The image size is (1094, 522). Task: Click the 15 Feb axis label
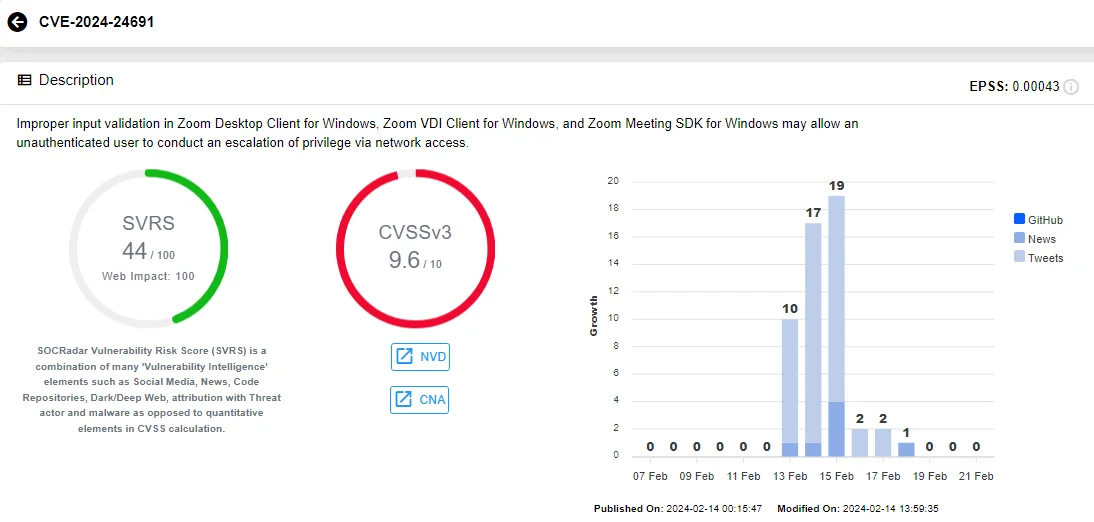[837, 477]
